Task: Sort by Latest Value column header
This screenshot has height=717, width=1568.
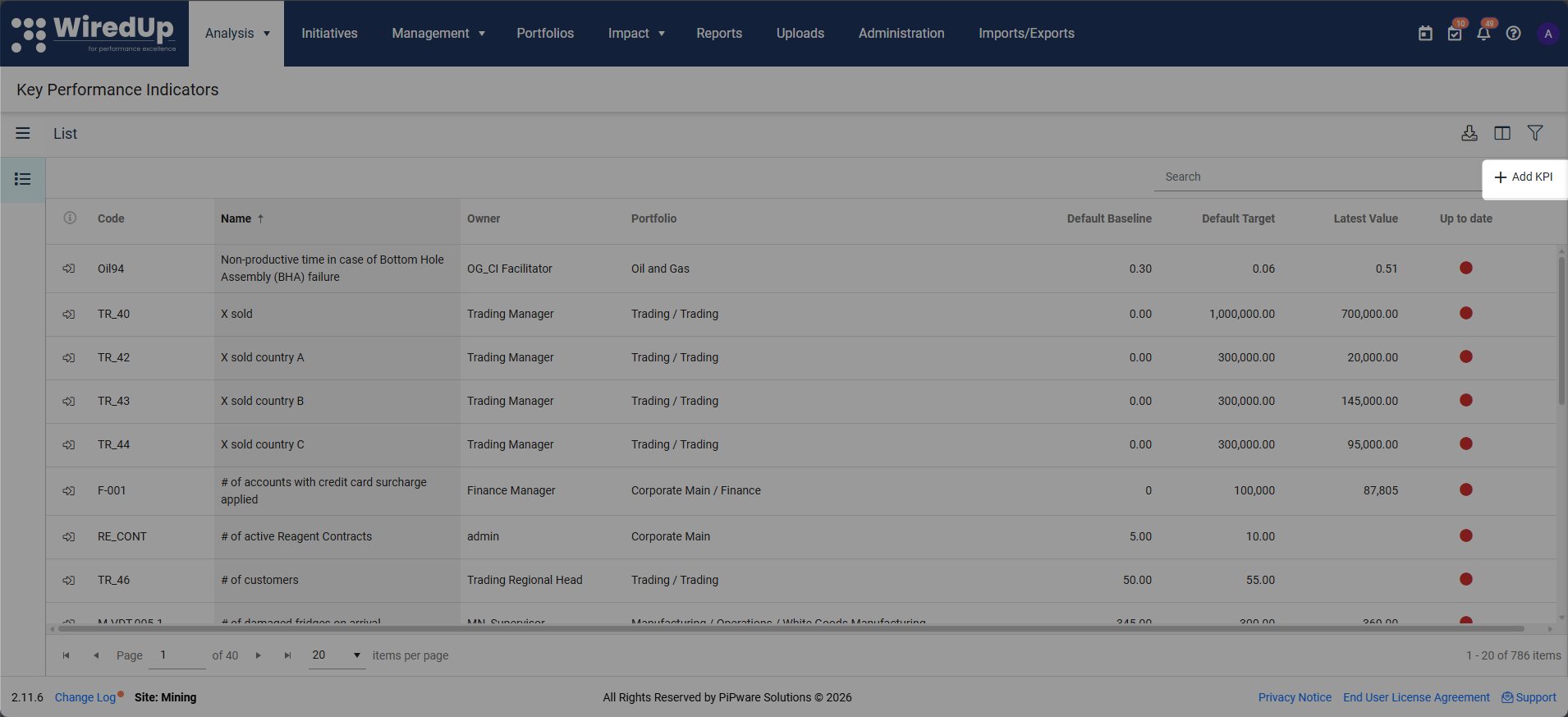Action: coord(1365,218)
